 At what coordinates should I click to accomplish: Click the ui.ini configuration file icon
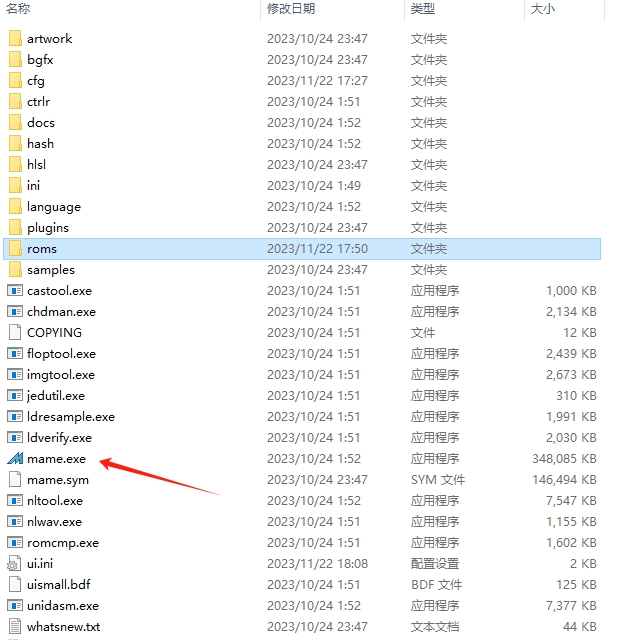14,564
